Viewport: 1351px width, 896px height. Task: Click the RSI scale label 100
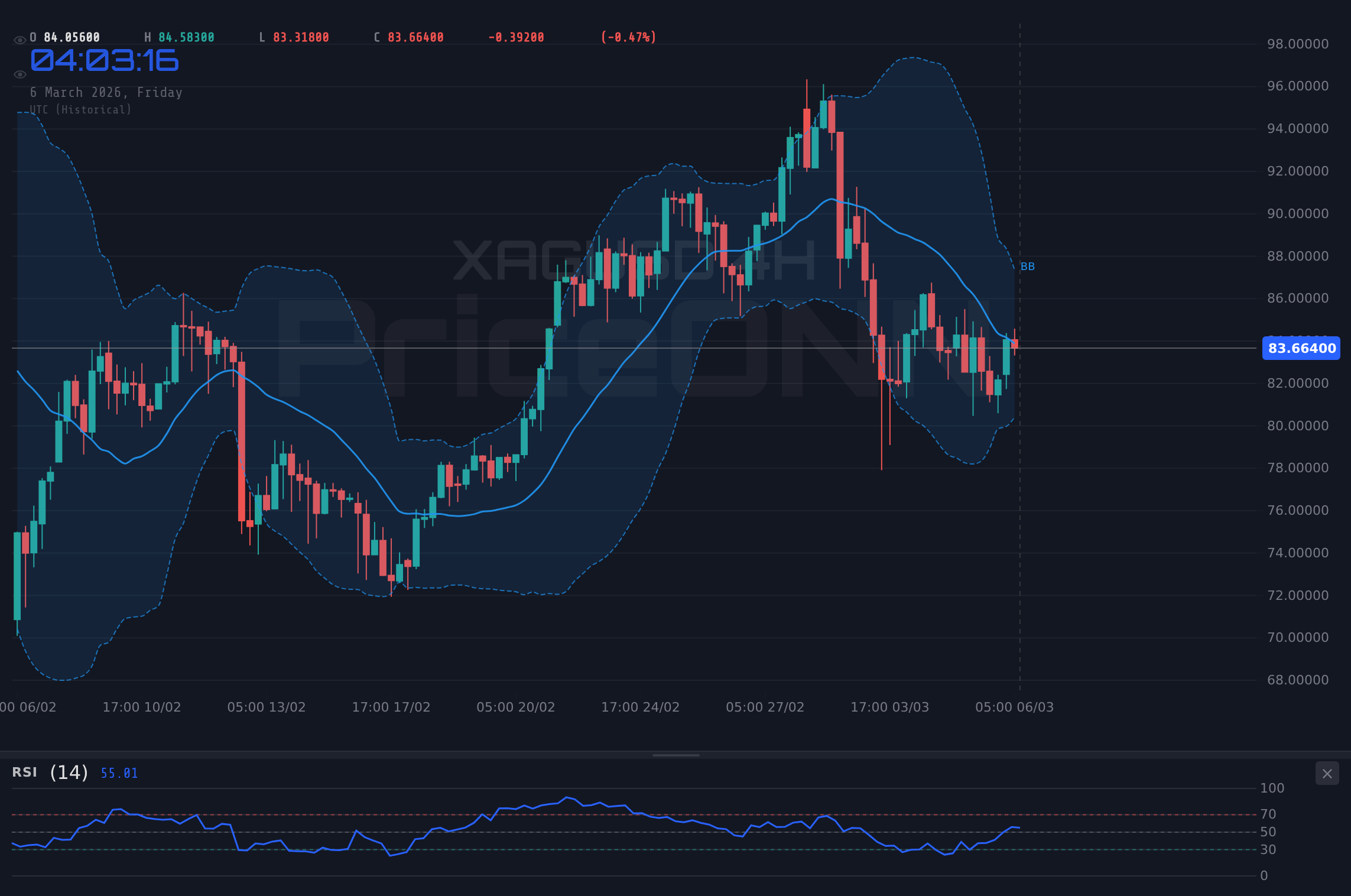coord(1272,788)
